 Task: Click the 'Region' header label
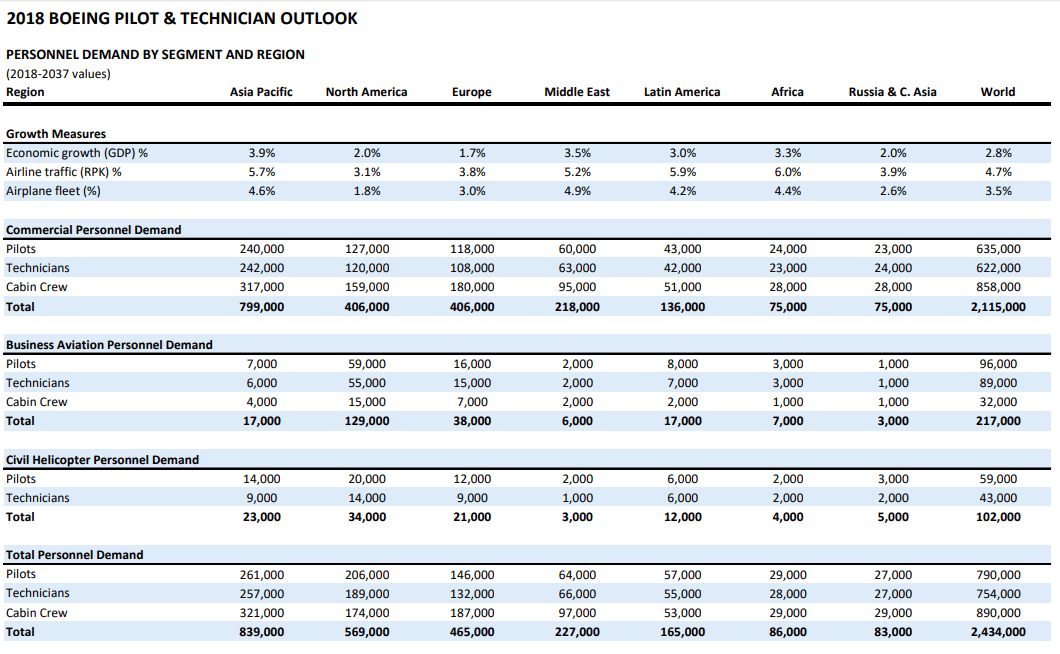[x=25, y=92]
